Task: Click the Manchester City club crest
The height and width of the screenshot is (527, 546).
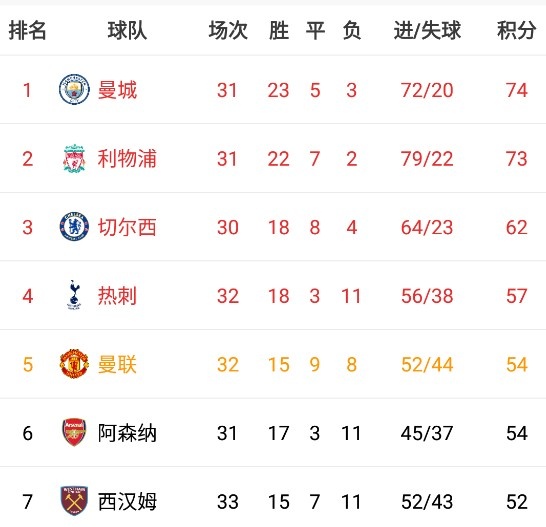Action: point(74,89)
